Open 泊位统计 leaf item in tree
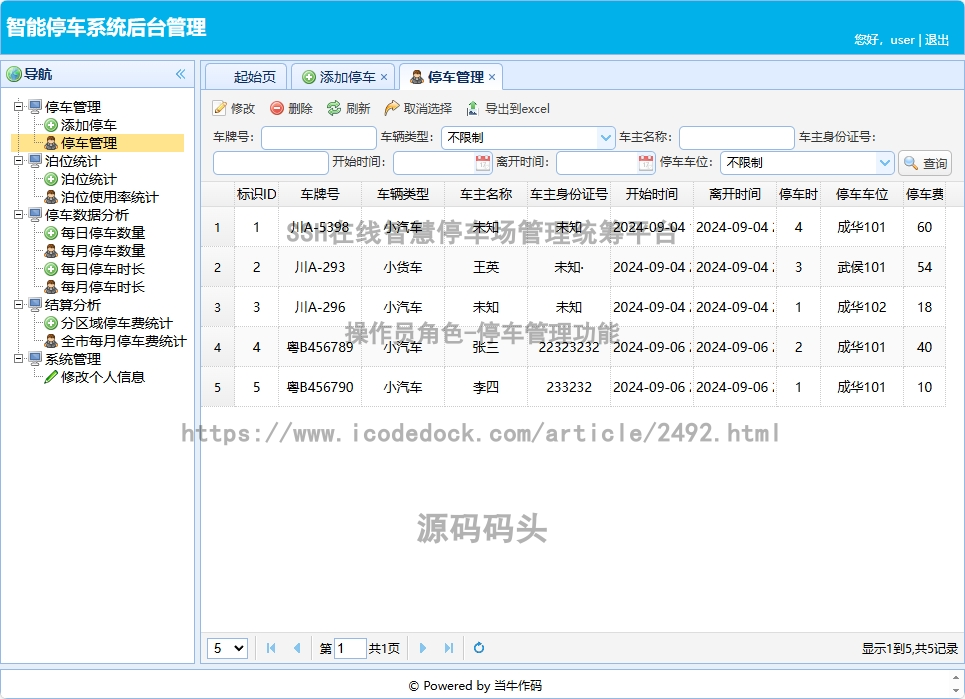Image resolution: width=965 pixels, height=699 pixels. coord(89,179)
